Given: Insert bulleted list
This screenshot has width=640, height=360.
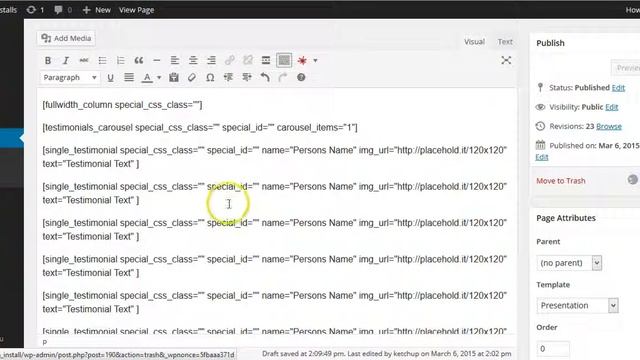Looking at the screenshot, I should [102, 60].
